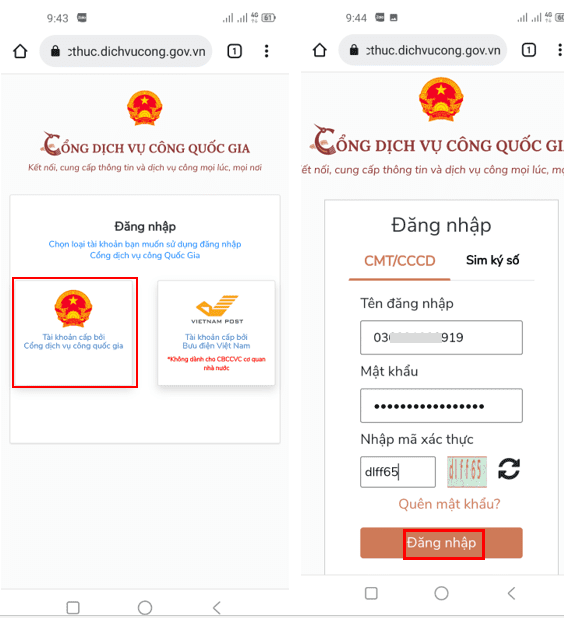Viewport: 564px width, 618px height.
Task: Tap the home icon in left phone browser
Action: [20, 51]
